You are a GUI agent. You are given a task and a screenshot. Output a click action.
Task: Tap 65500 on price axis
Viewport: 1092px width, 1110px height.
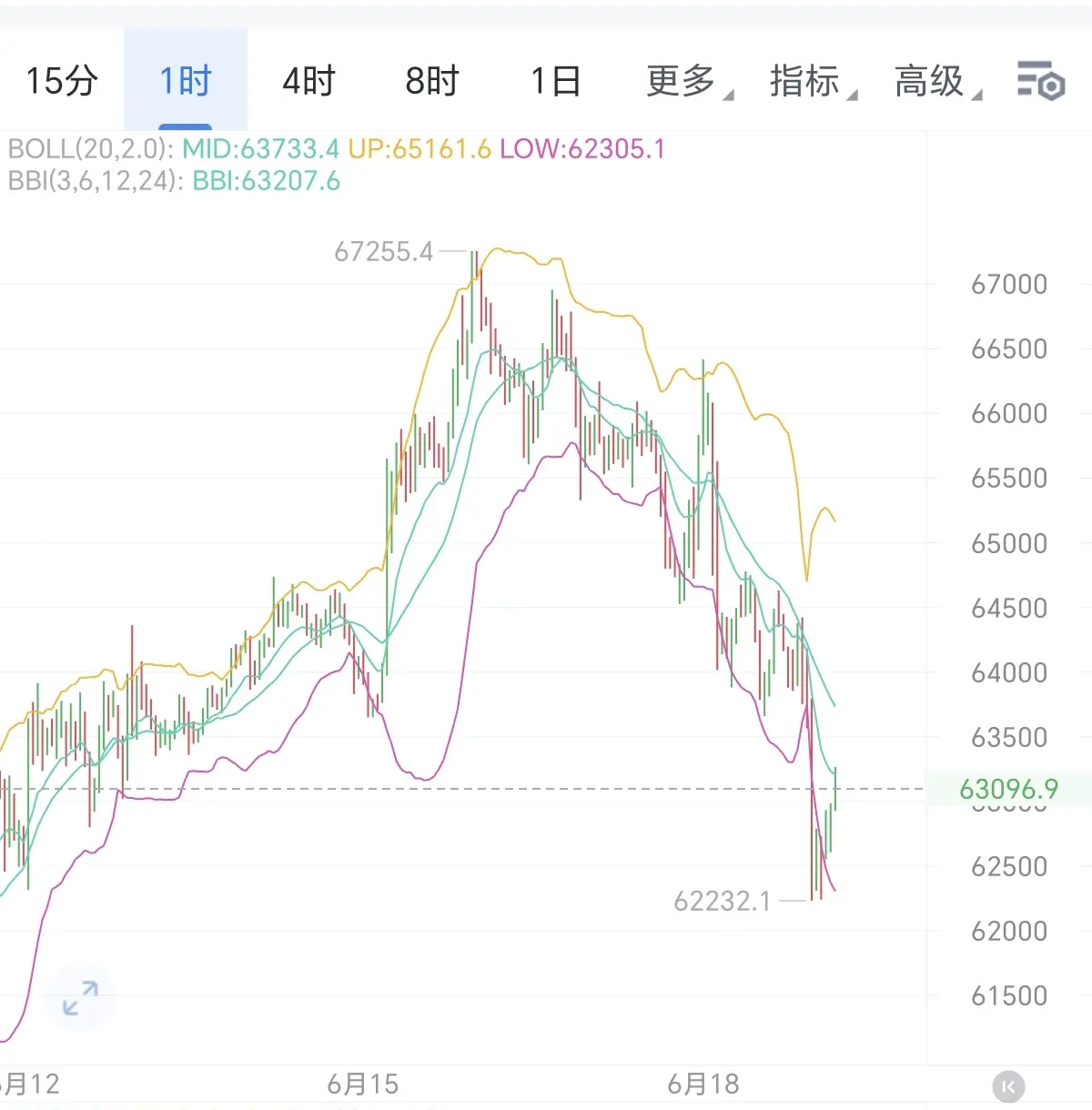click(x=1009, y=479)
